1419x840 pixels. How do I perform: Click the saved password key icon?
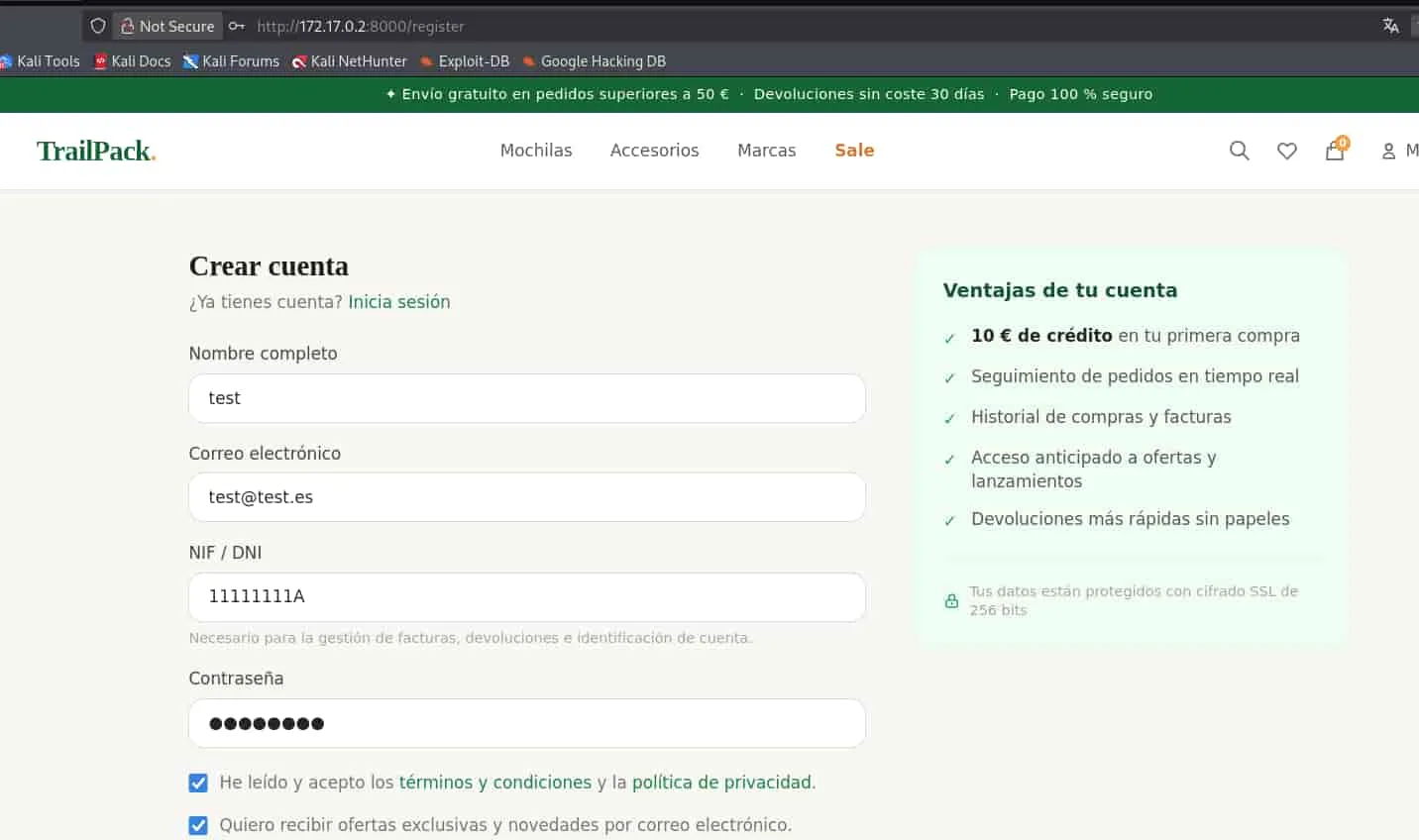tap(236, 26)
